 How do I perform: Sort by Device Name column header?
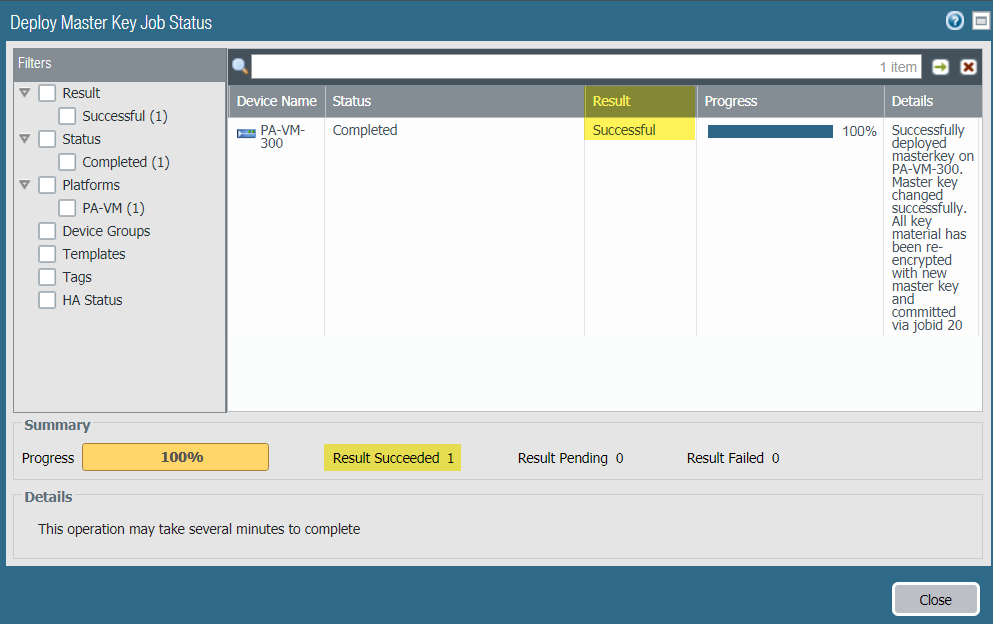coord(276,101)
